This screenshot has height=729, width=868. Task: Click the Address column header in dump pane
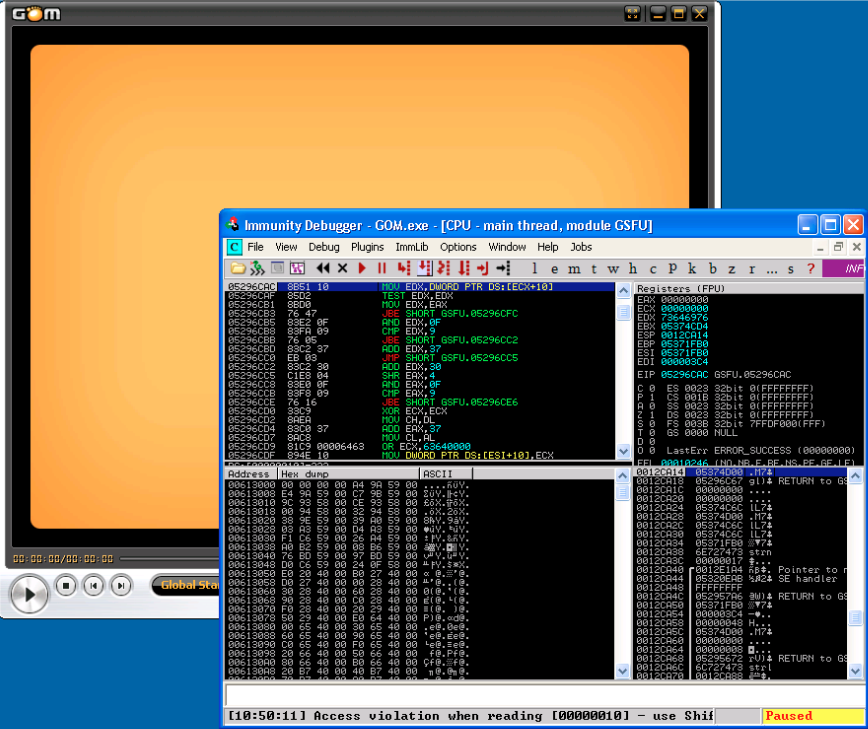(251, 474)
